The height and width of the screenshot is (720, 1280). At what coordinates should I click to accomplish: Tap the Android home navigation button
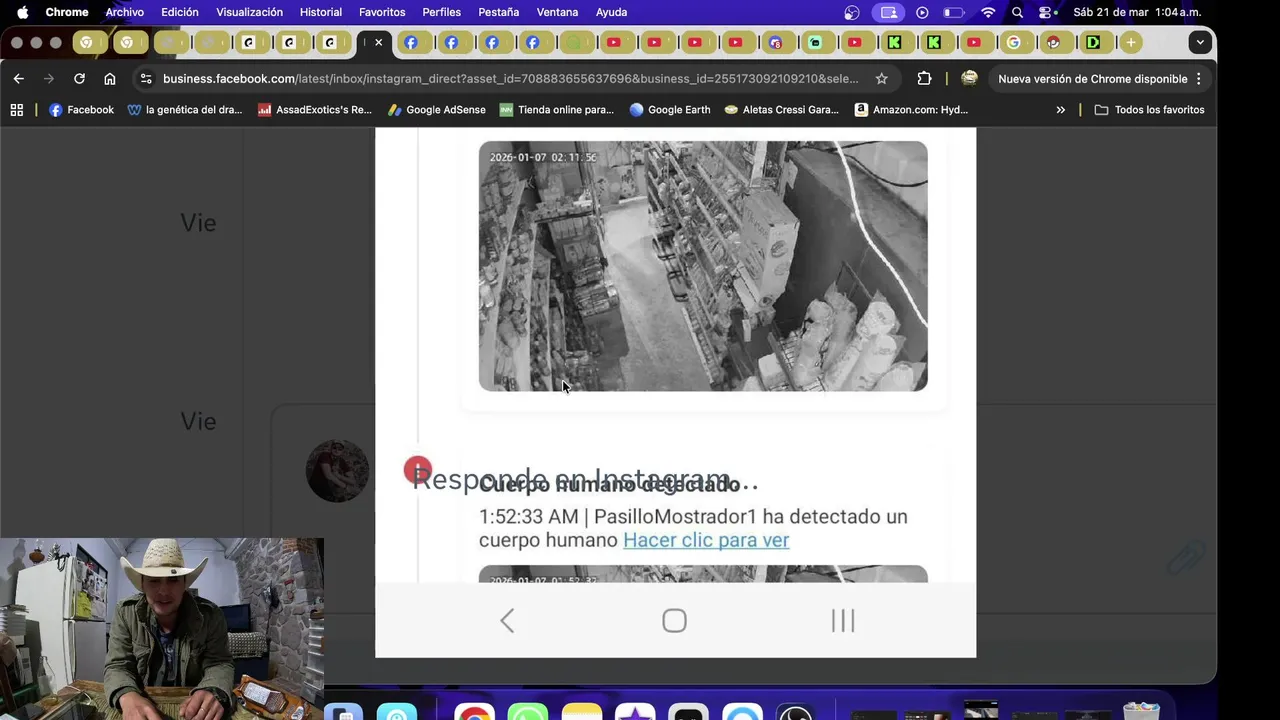click(x=674, y=621)
